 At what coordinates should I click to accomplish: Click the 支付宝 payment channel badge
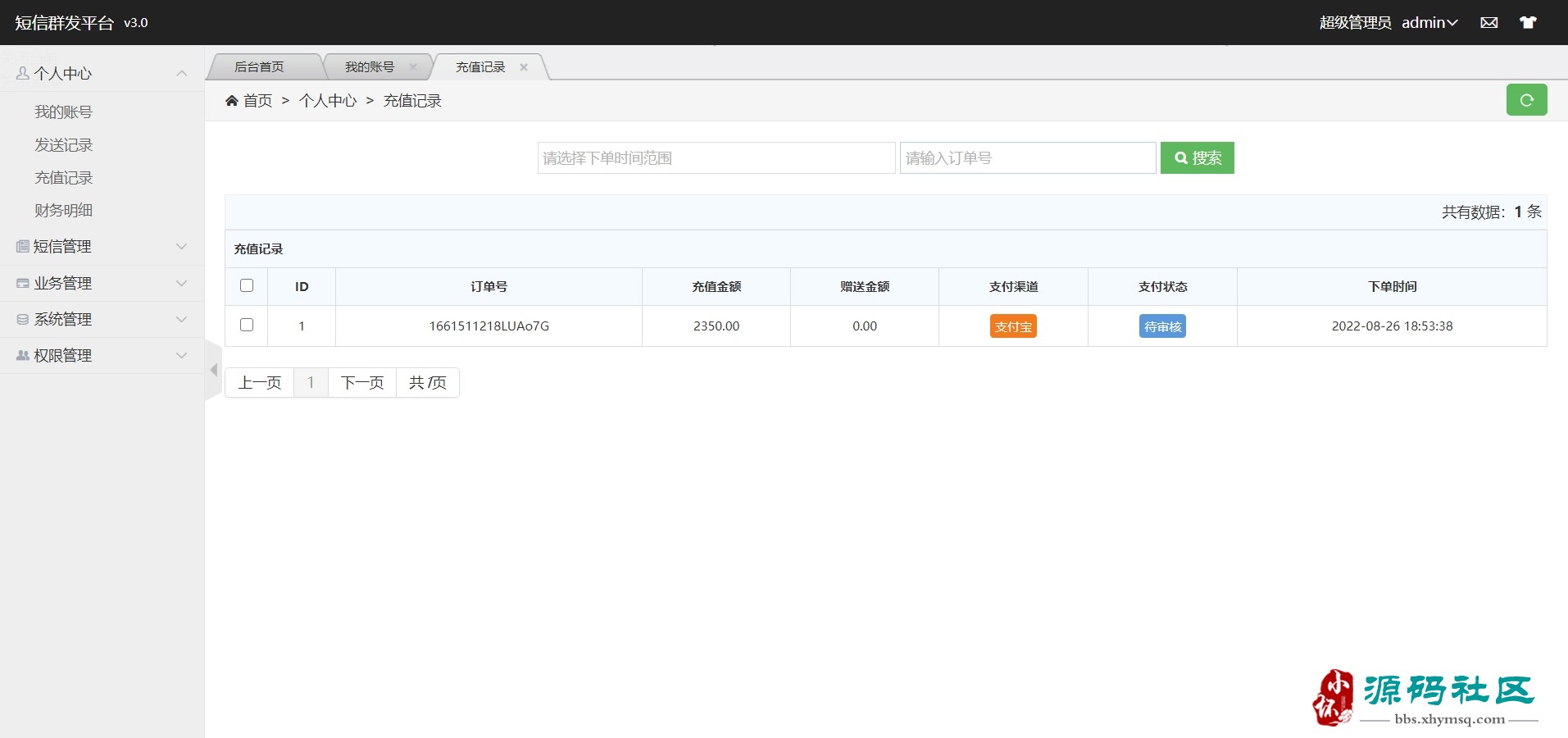pyautogui.click(x=1013, y=326)
